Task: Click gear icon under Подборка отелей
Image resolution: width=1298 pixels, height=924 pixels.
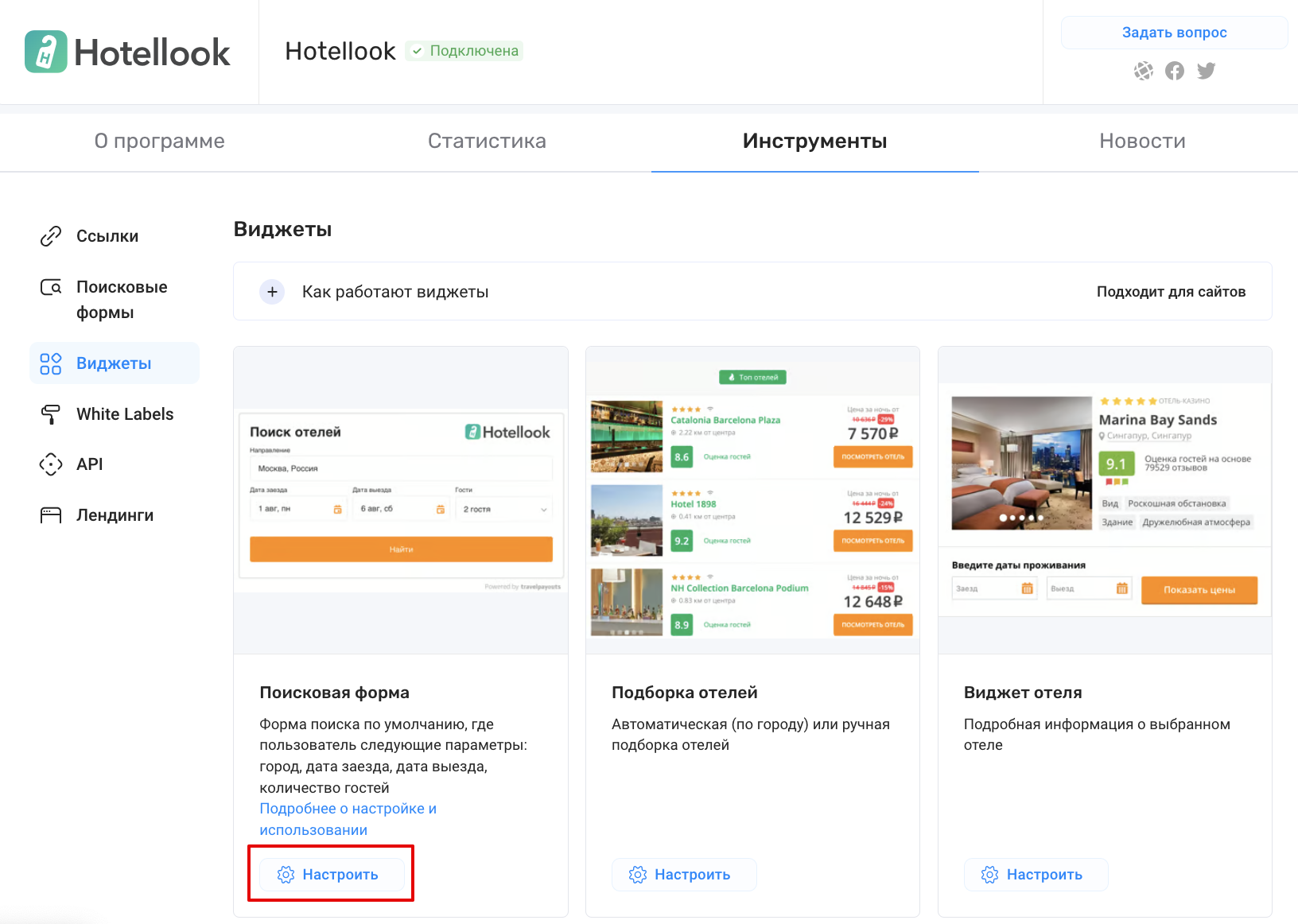Action: click(x=638, y=875)
